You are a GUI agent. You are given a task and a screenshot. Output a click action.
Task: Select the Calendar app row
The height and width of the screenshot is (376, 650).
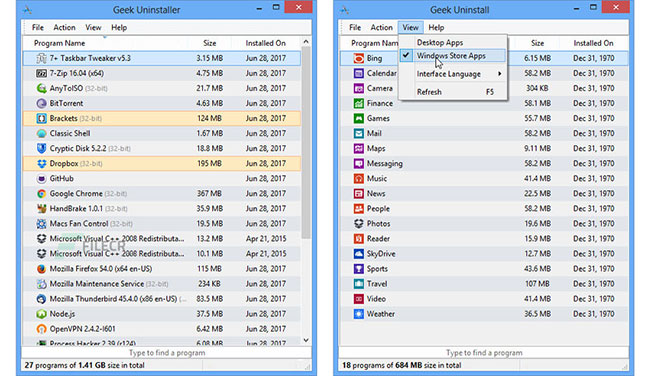pyautogui.click(x=484, y=73)
